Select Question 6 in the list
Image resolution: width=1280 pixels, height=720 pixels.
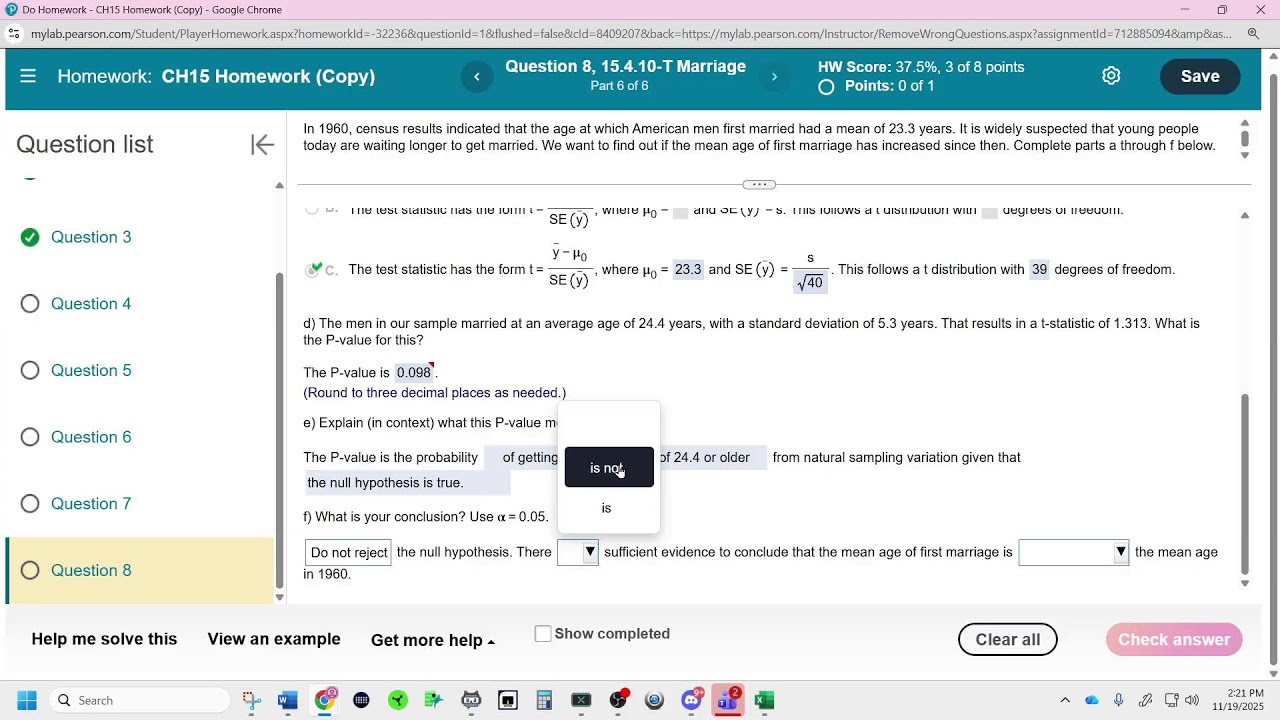91,437
